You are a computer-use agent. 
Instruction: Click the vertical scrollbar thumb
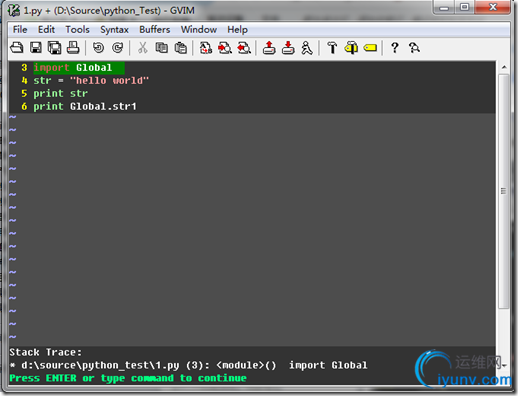click(x=504, y=191)
